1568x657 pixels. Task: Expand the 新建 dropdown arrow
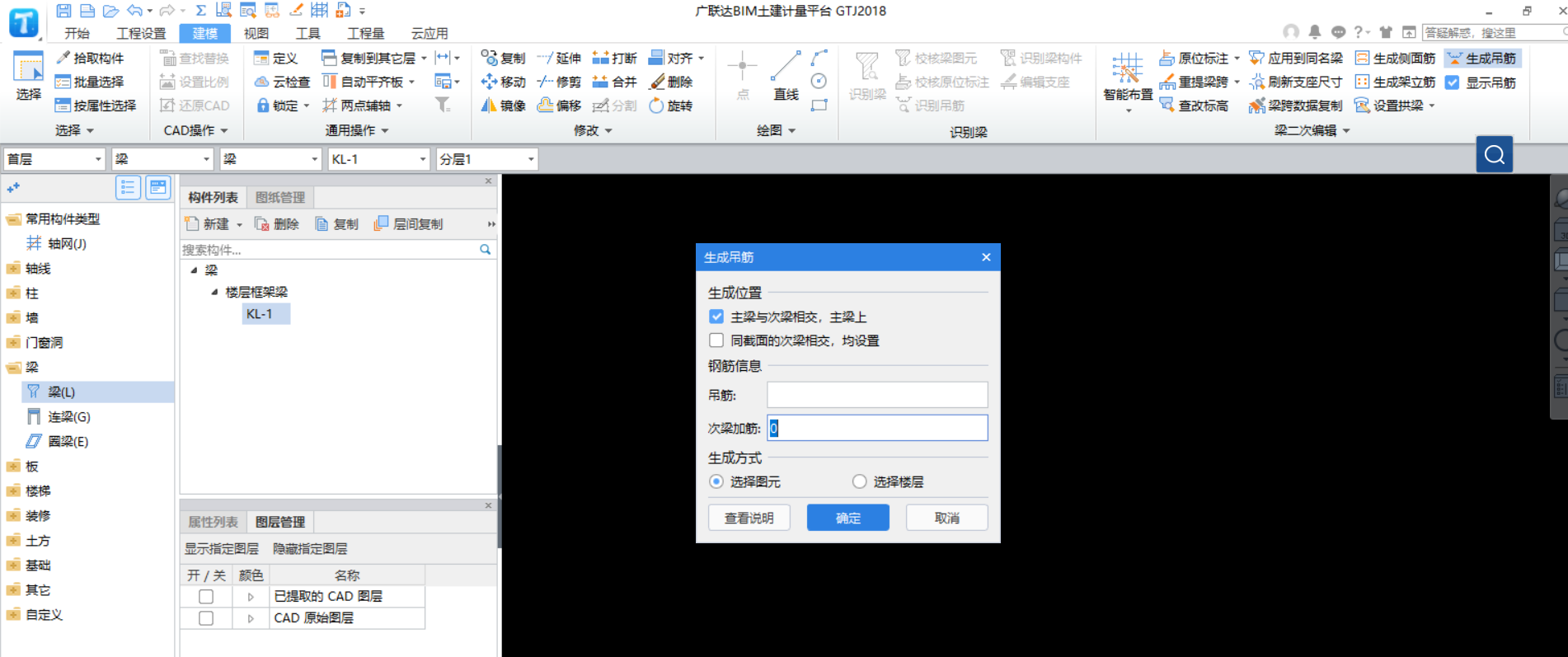click(240, 224)
